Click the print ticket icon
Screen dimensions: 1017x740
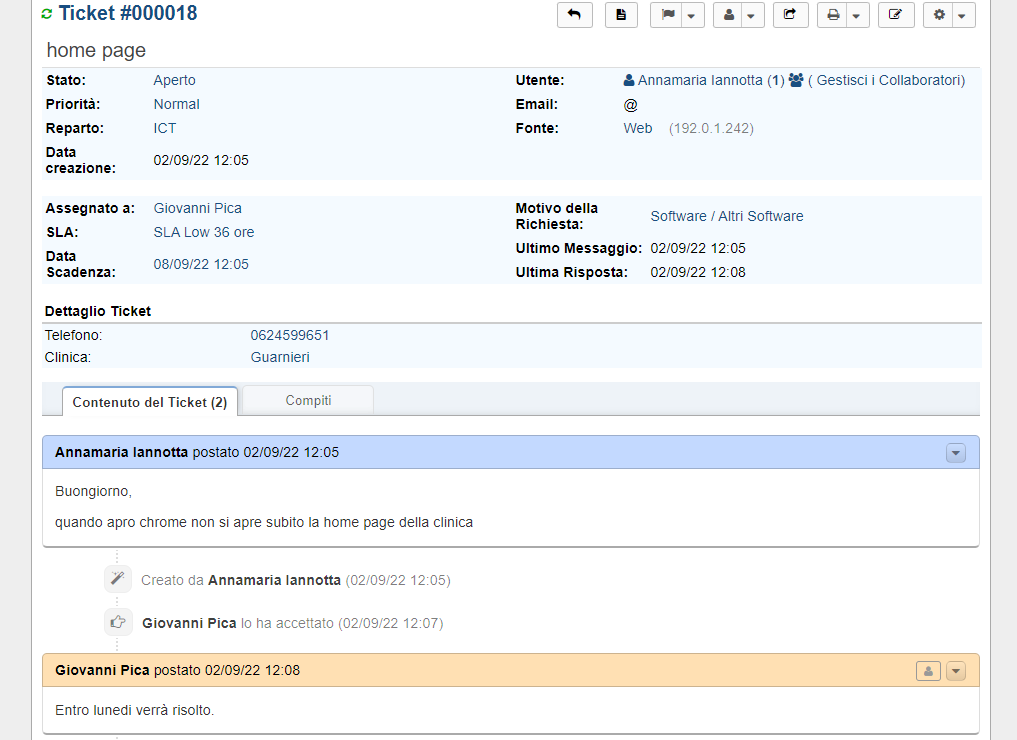pyautogui.click(x=832, y=15)
